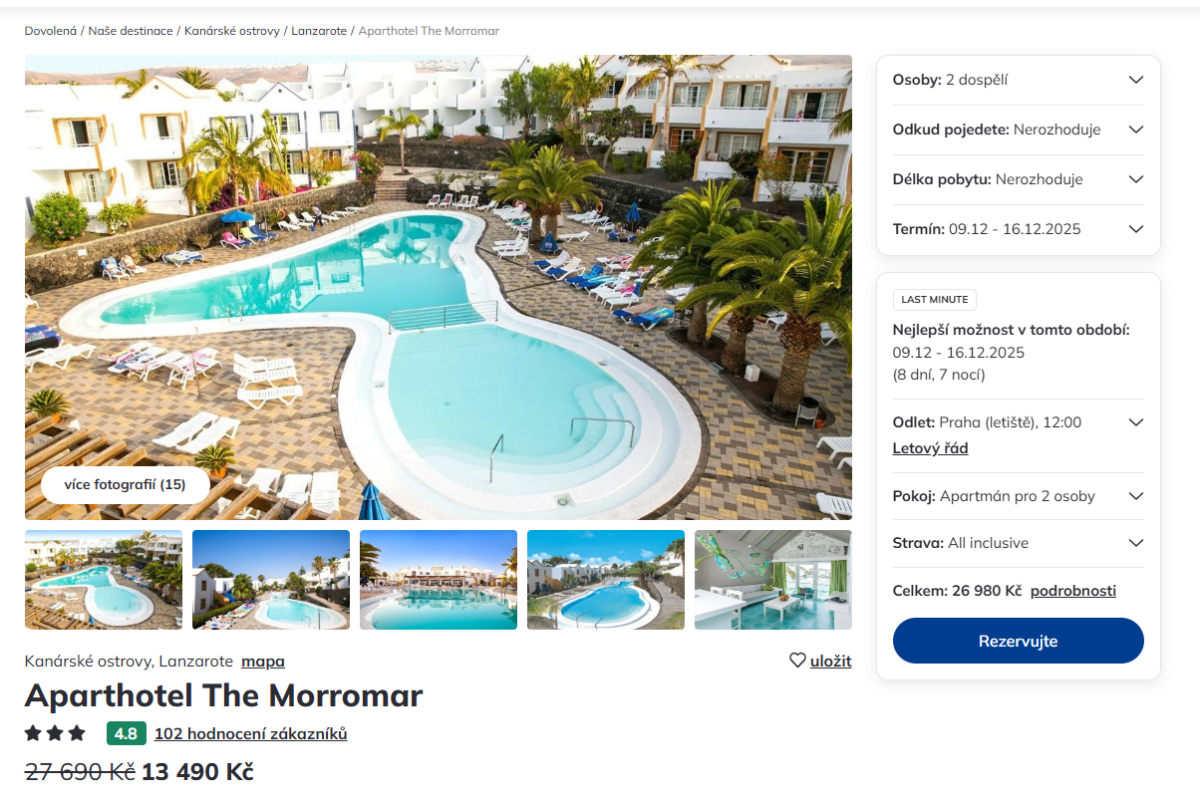Click the Rezervujte button
1200x804 pixels.
click(x=1018, y=641)
